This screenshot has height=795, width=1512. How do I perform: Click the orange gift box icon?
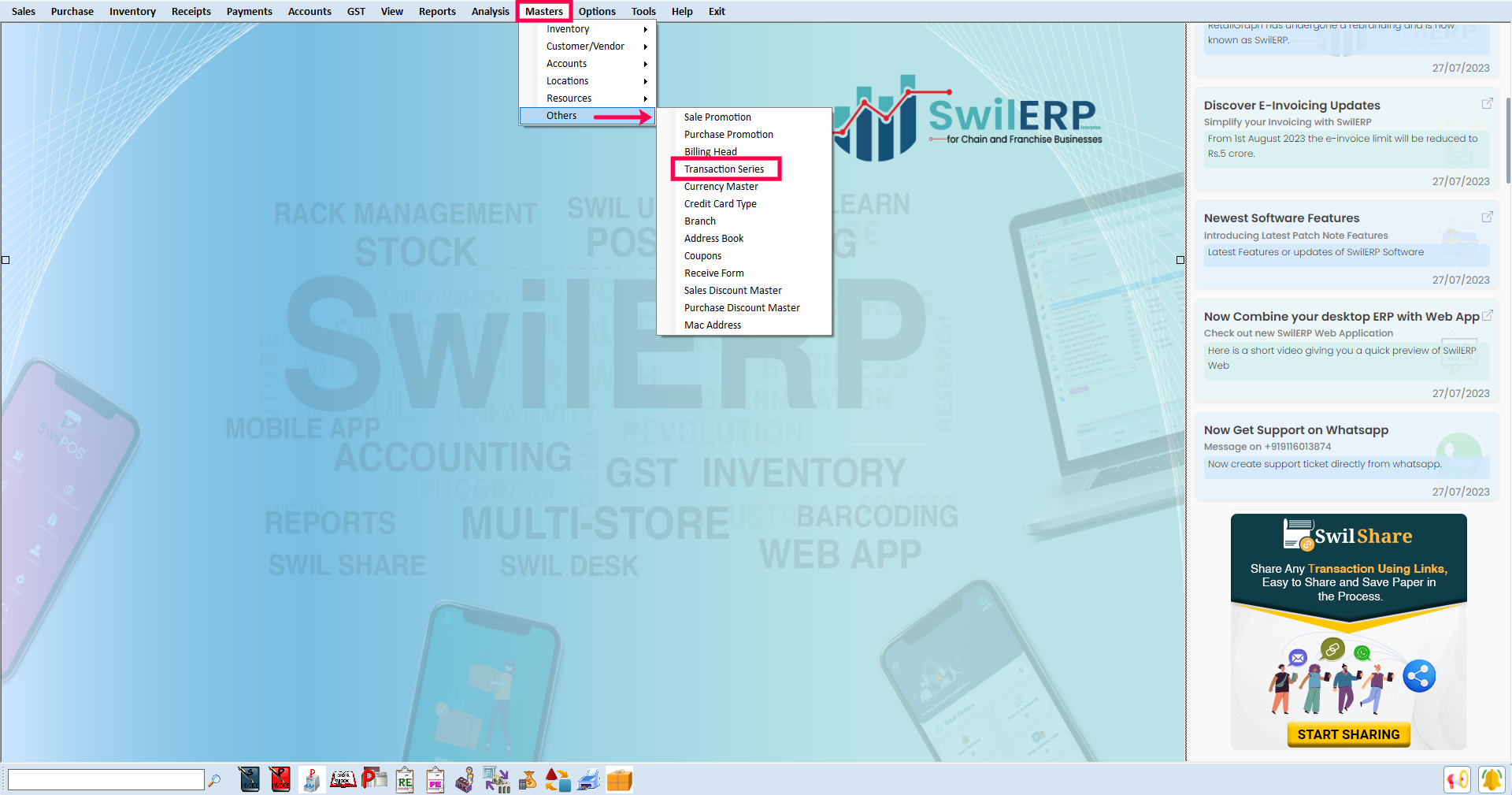[x=620, y=779]
